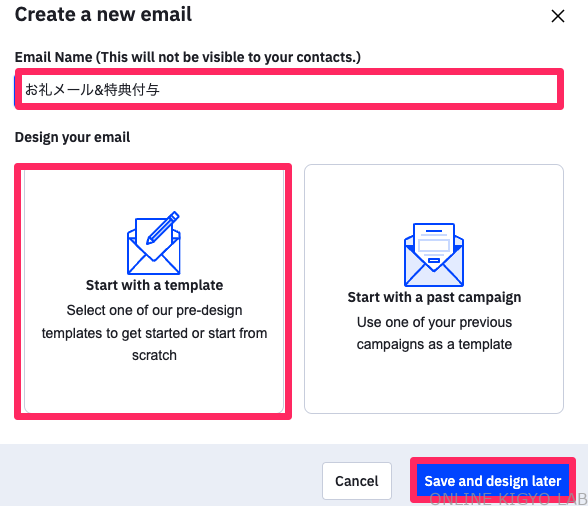Viewport: 588px width, 506px height.
Task: Close the Create a new email dialog
Action: (558, 16)
